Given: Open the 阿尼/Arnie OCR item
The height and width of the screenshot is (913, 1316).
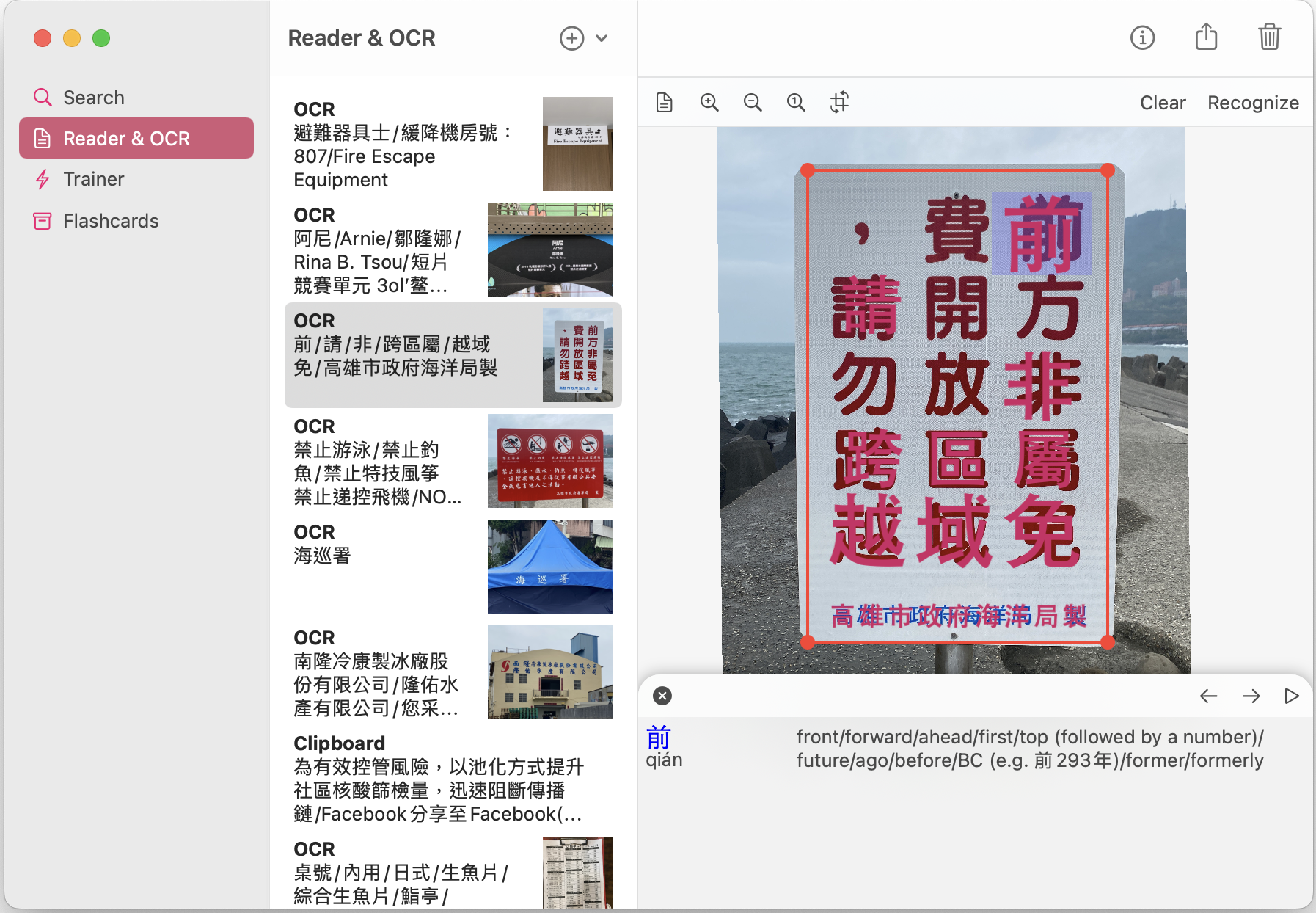Looking at the screenshot, I should coord(453,250).
